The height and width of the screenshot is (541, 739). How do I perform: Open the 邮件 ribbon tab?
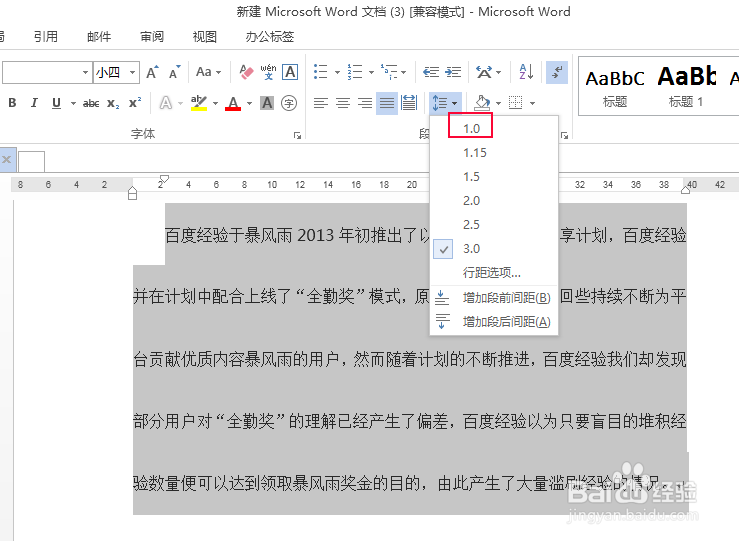click(99, 36)
